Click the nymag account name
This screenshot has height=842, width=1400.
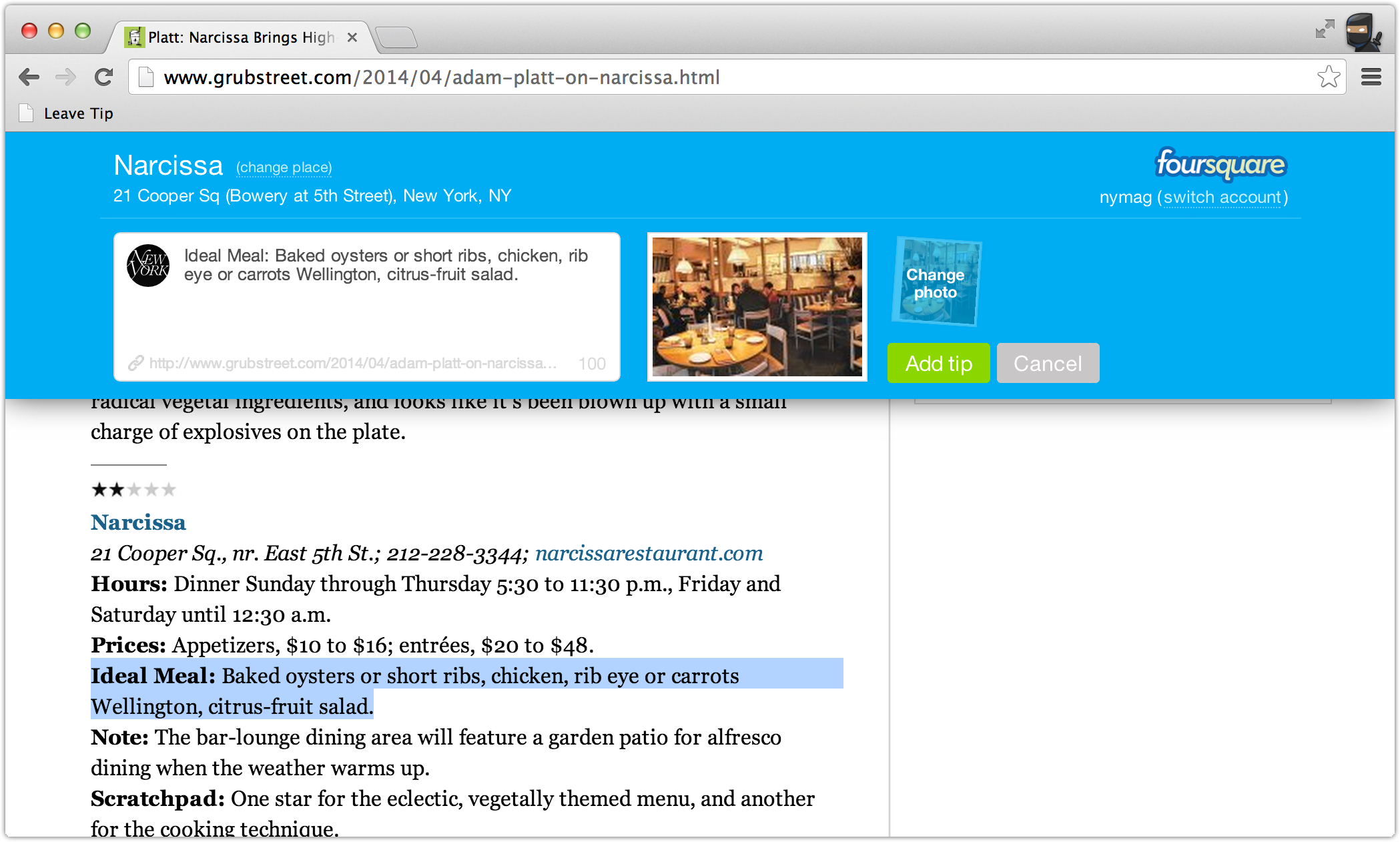[1126, 197]
